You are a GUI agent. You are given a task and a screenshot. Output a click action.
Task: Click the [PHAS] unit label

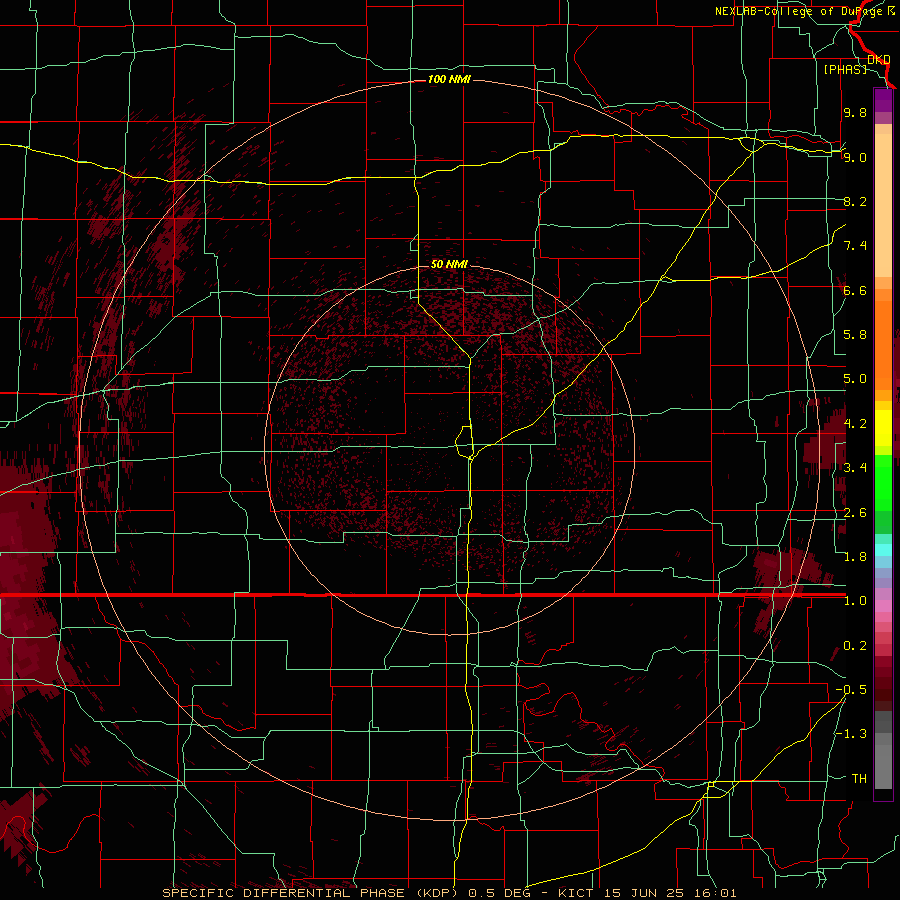coord(845,69)
